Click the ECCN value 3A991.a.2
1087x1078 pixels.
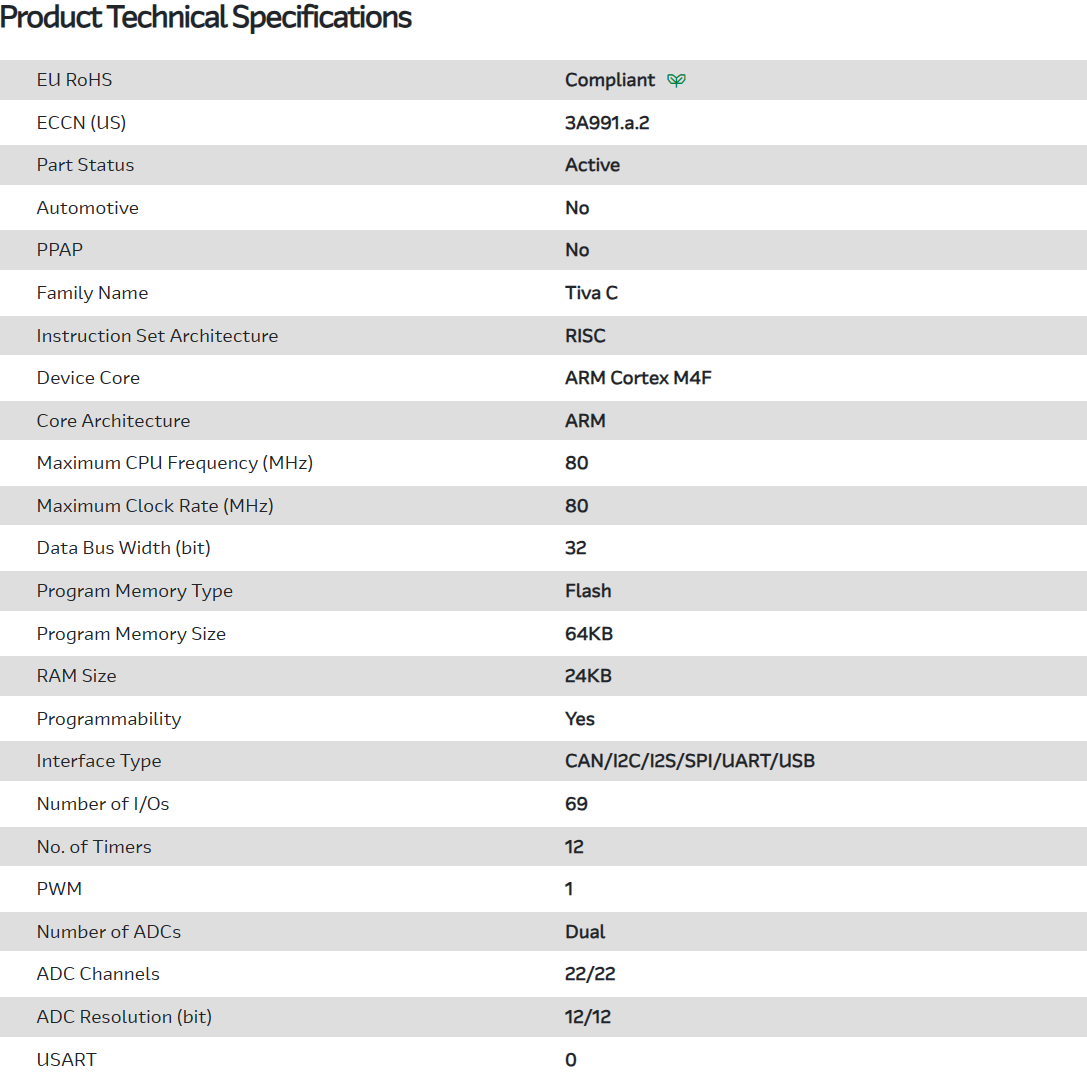click(613, 123)
